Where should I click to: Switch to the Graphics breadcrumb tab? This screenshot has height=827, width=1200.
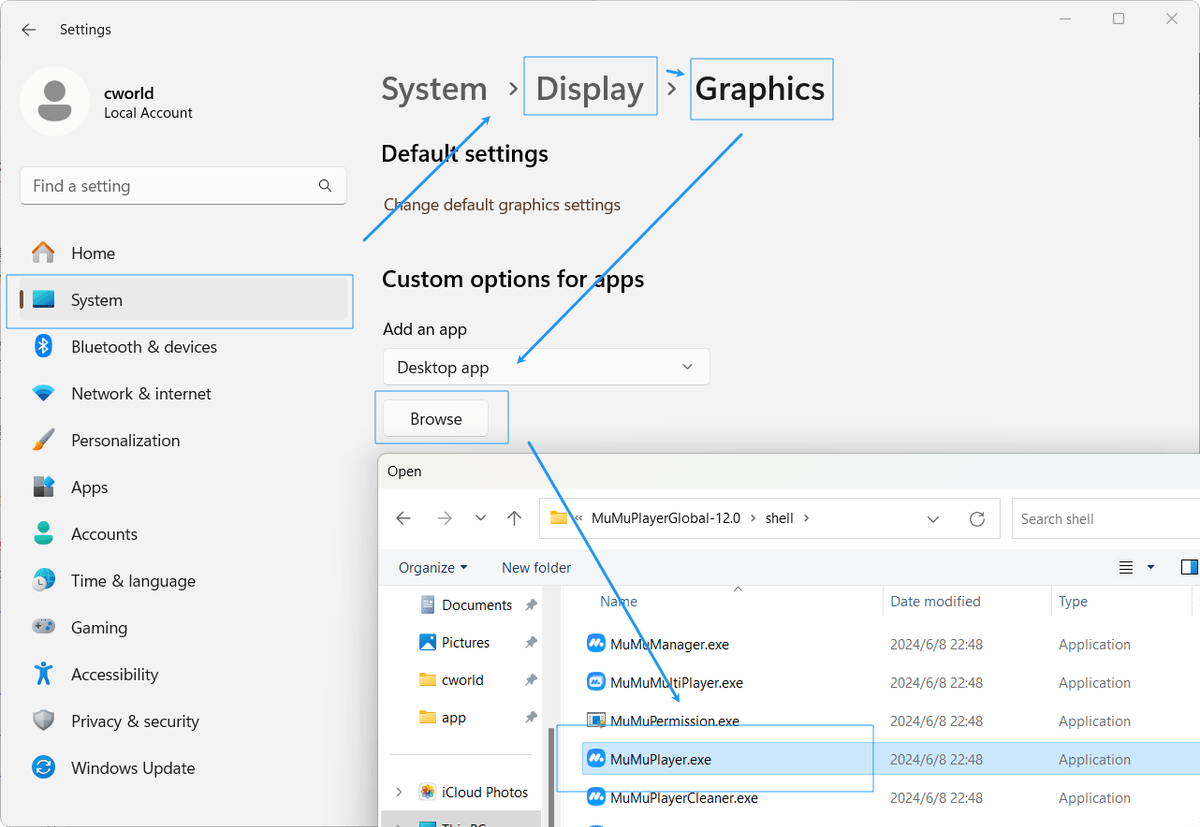coord(761,89)
